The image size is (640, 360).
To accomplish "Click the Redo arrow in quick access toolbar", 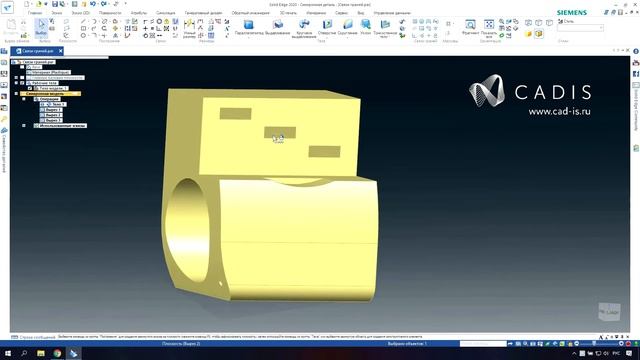I will (x=104, y=4).
